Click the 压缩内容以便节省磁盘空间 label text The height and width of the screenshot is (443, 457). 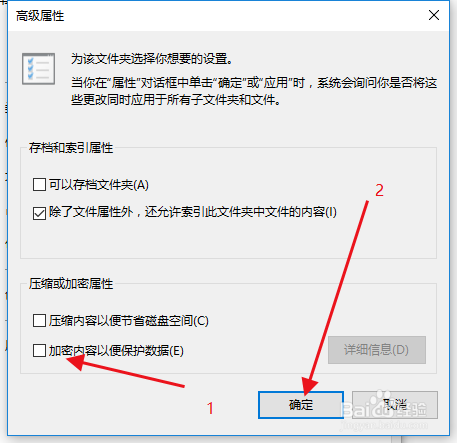coord(129,321)
